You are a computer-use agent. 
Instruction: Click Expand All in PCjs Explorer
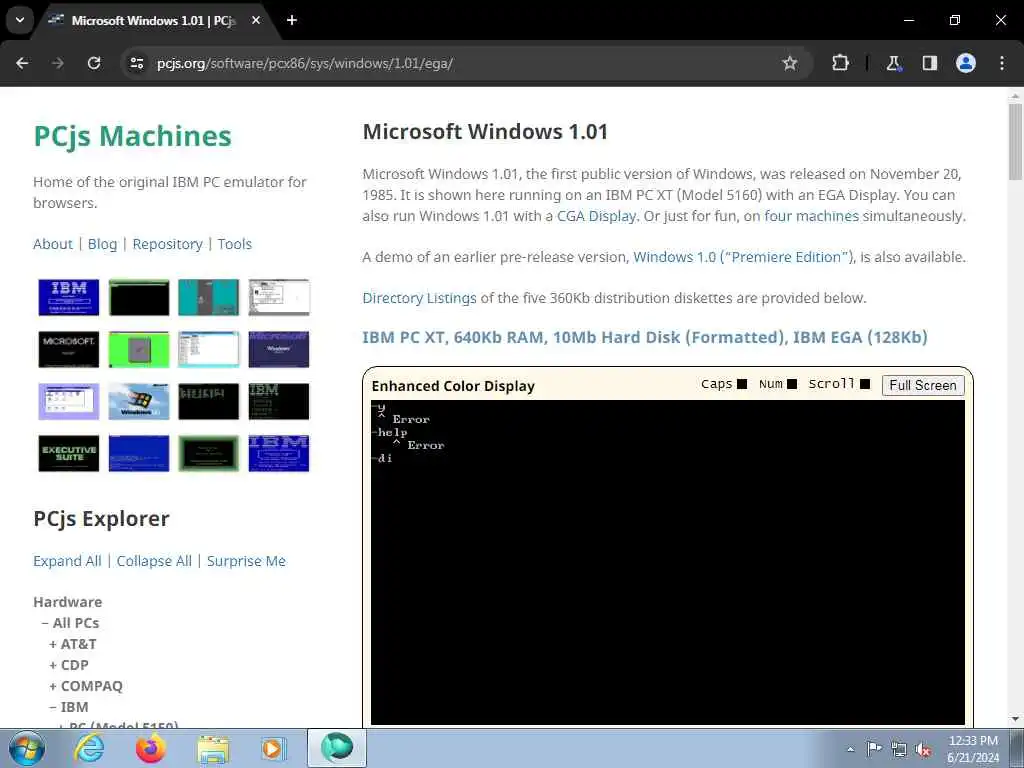click(67, 561)
